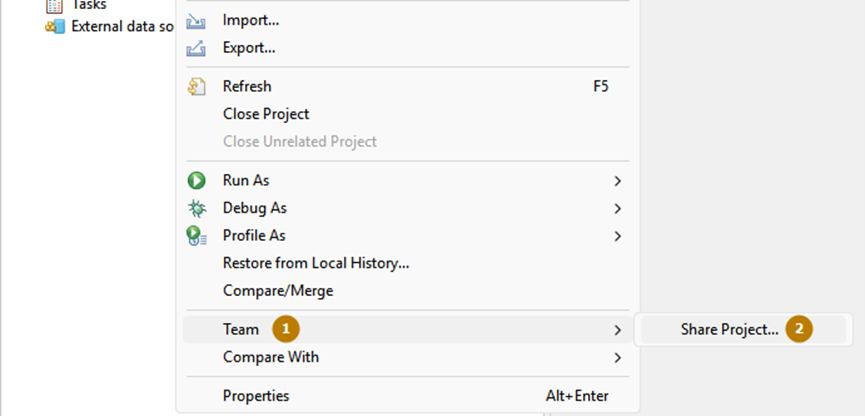Choose Share Project from Team submenu
The height and width of the screenshot is (416, 865).
coord(729,329)
